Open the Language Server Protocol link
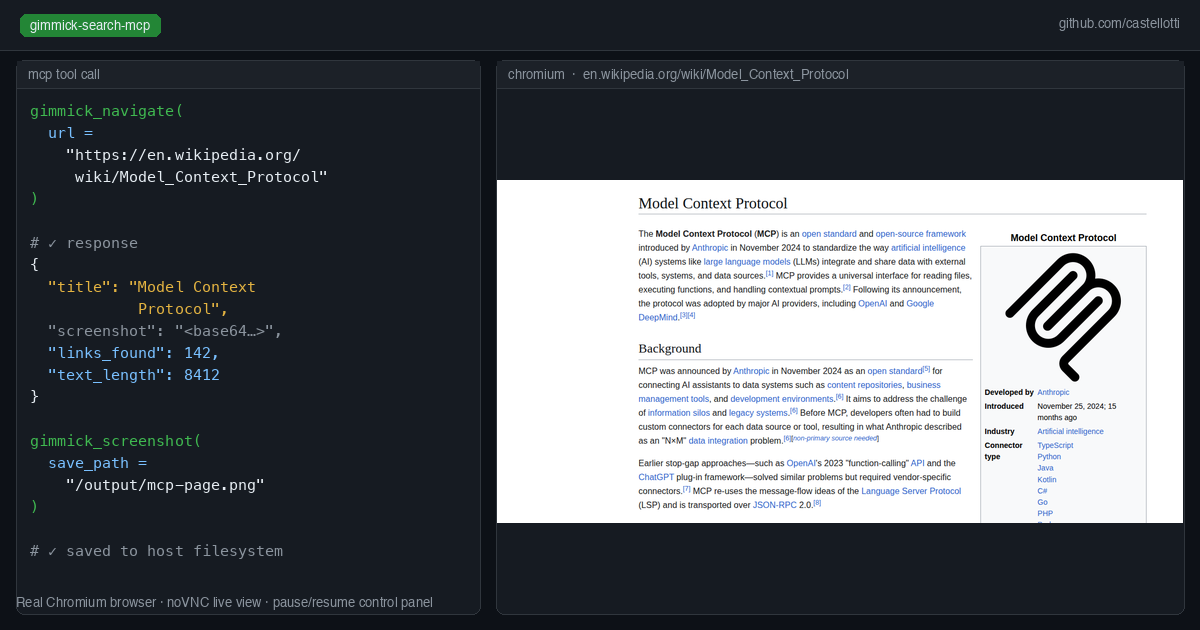The image size is (1200, 630). (912, 491)
